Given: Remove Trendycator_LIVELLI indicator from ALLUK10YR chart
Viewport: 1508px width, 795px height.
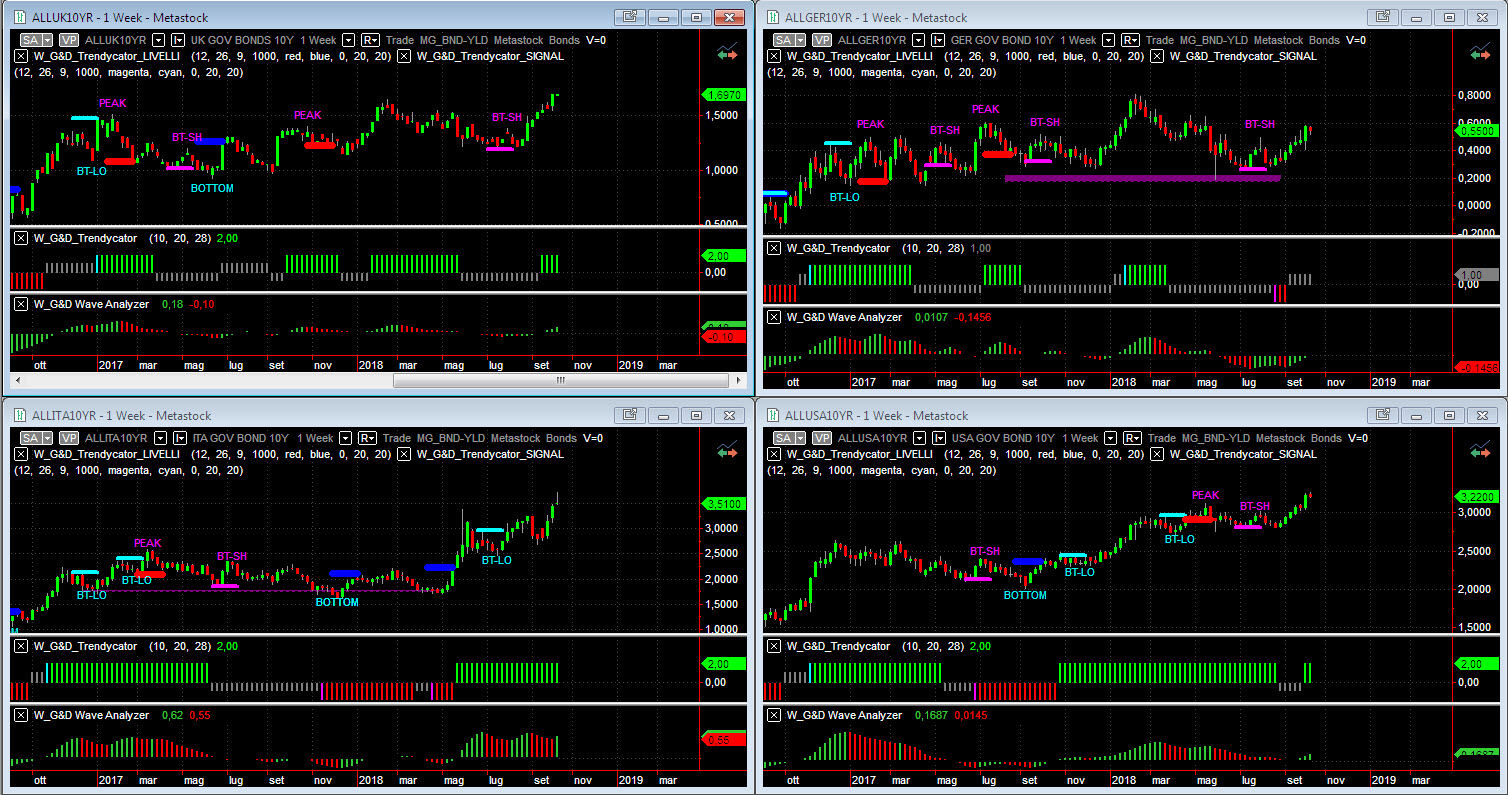Looking at the screenshot, I should (x=21, y=56).
